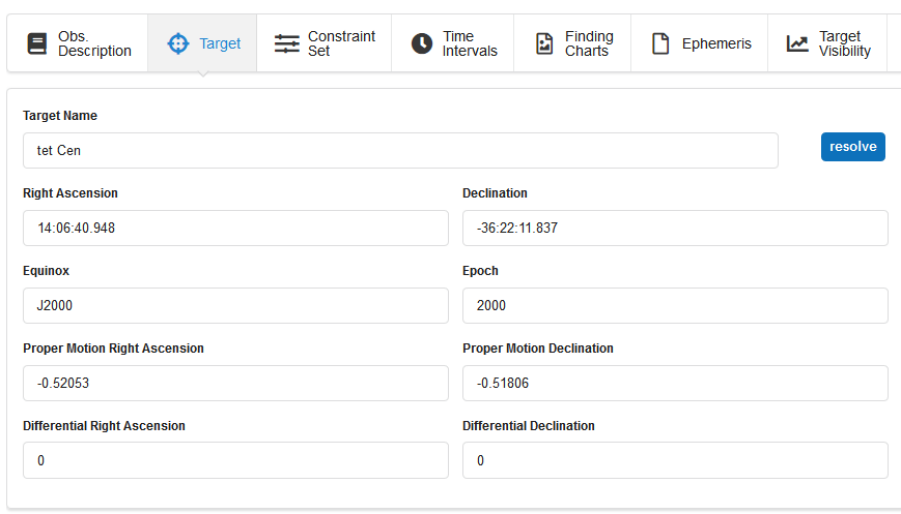
Task: Select the Target Visibility tab text
Action: coord(844,44)
